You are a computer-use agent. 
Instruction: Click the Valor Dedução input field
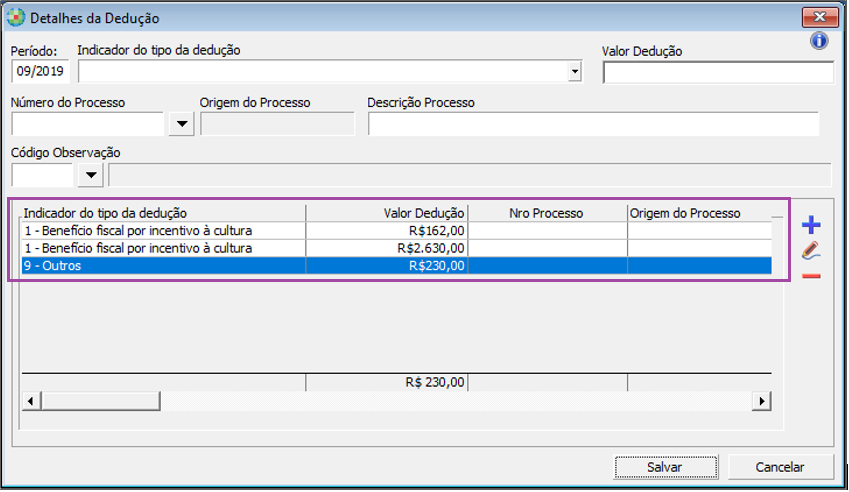pyautogui.click(x=718, y=72)
